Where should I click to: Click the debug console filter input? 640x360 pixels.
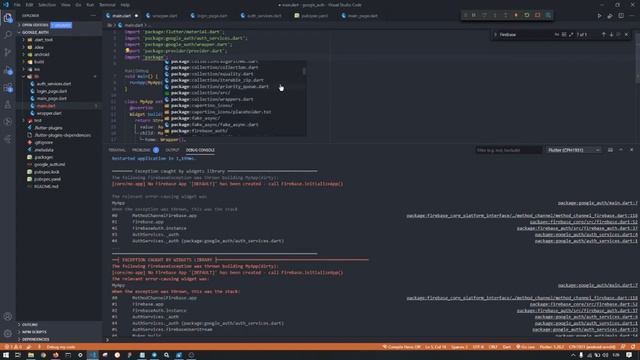[x=509, y=150]
